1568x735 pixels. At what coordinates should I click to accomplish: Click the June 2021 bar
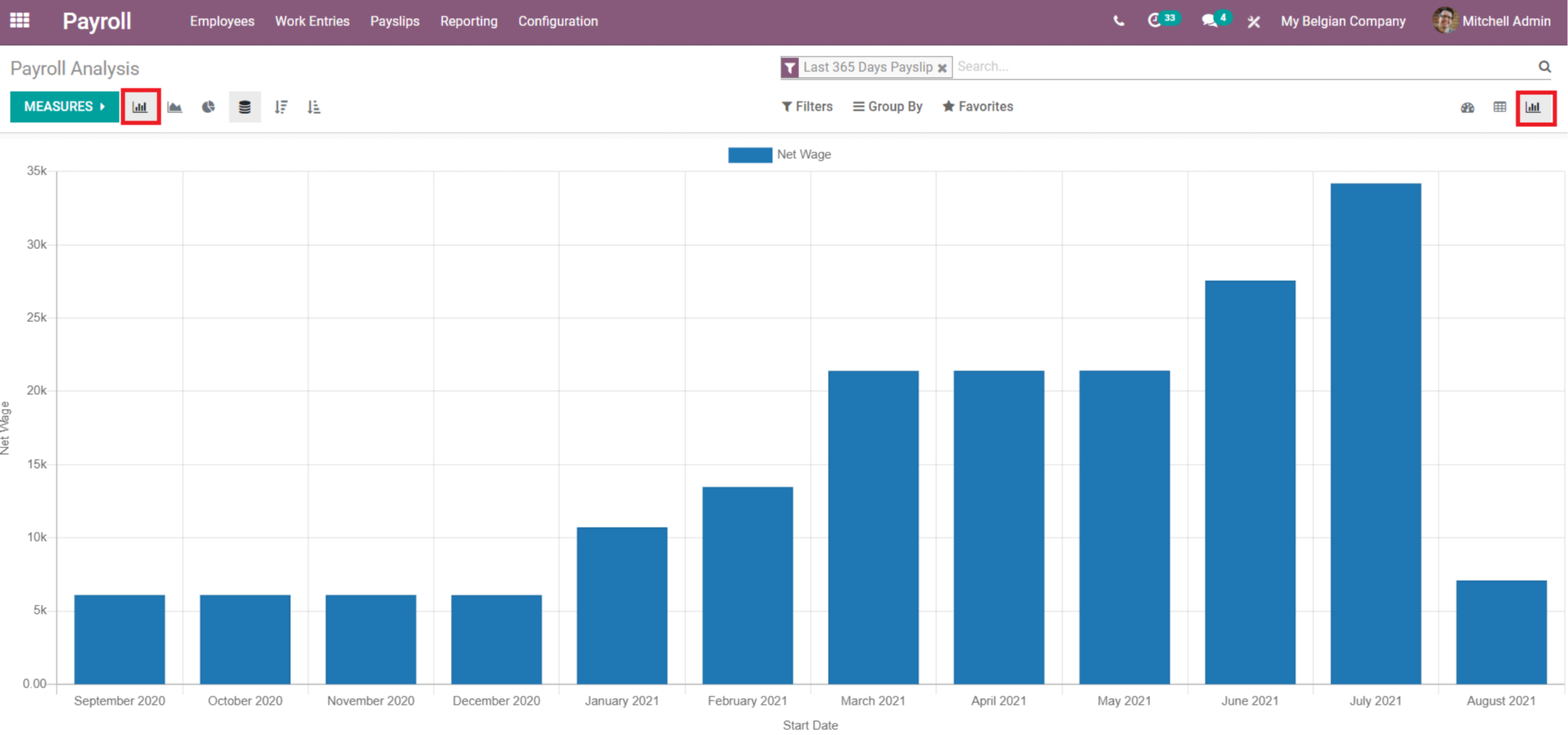1250,482
